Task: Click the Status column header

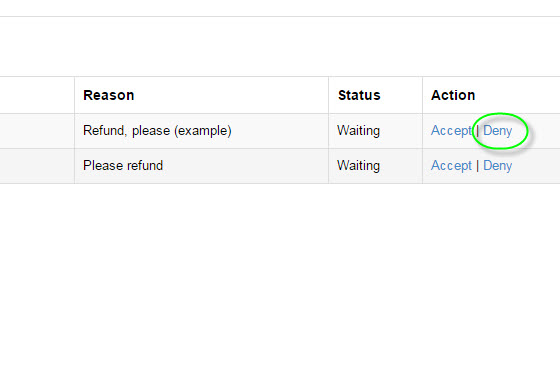Action: (359, 95)
